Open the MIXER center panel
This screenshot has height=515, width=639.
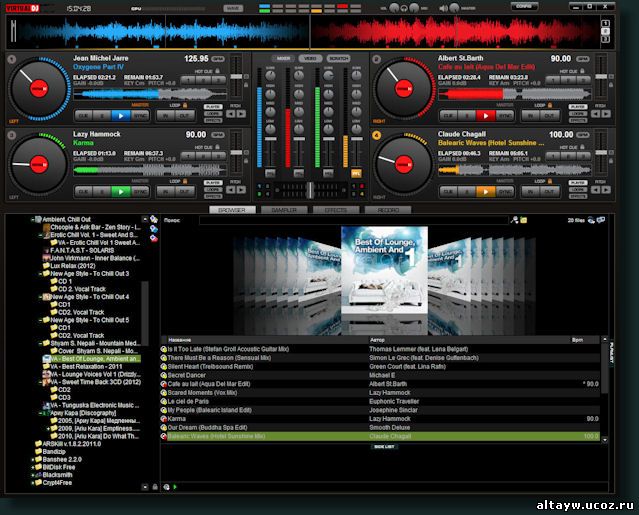point(283,59)
